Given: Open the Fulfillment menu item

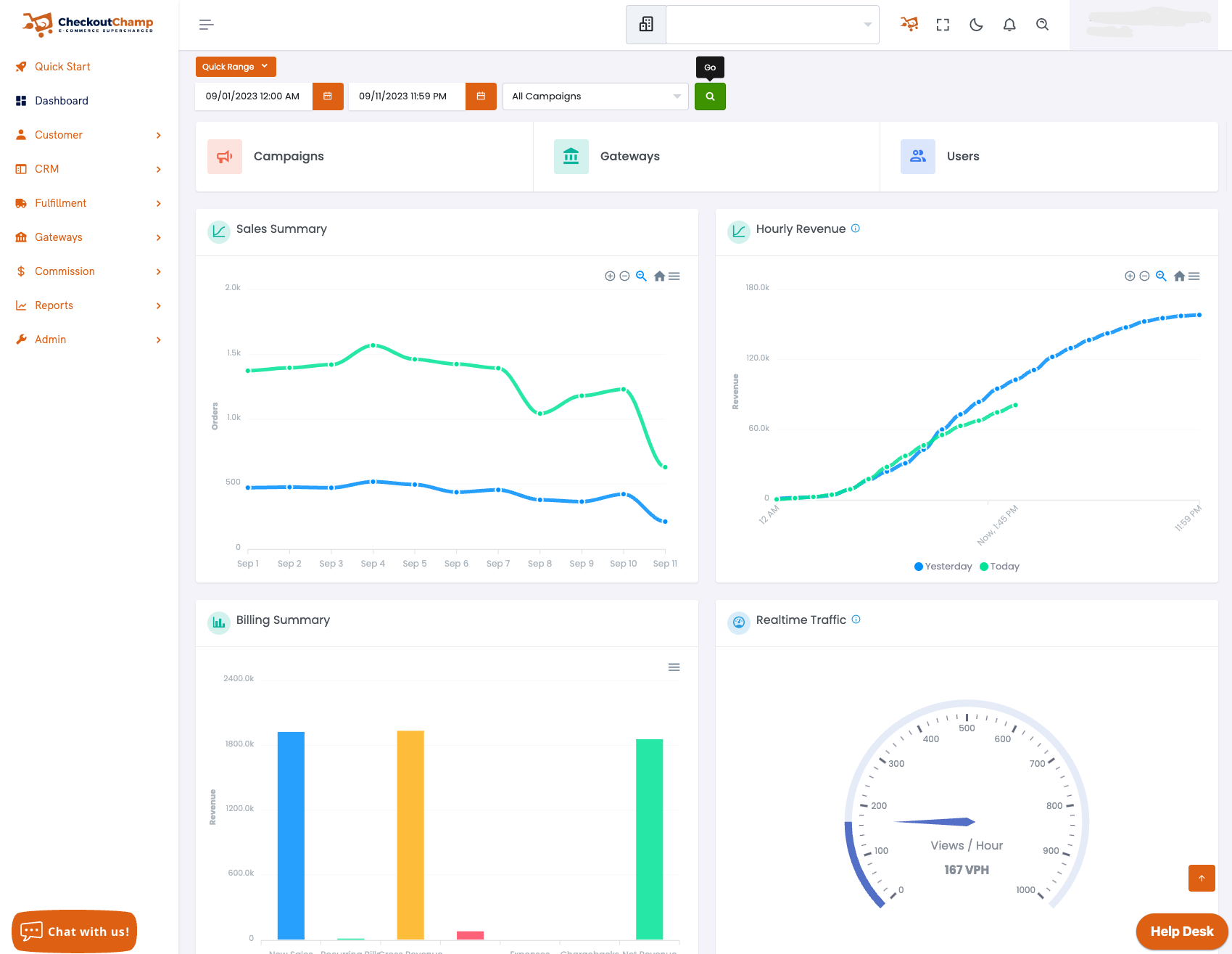Looking at the screenshot, I should 60,203.
